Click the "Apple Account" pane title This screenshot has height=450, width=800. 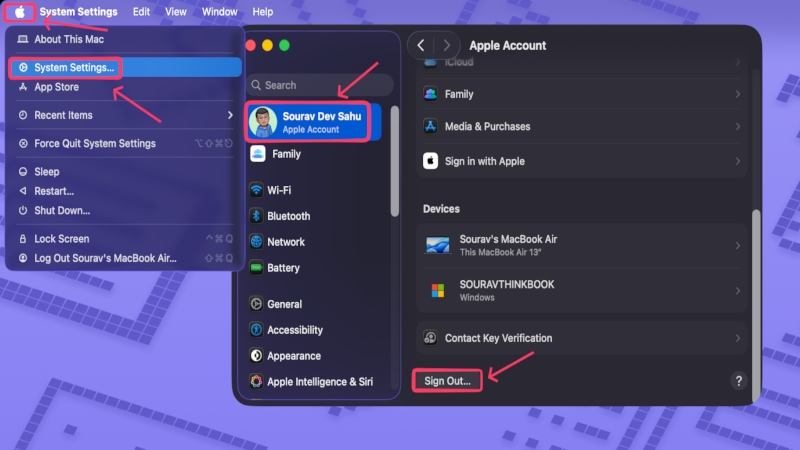508,45
